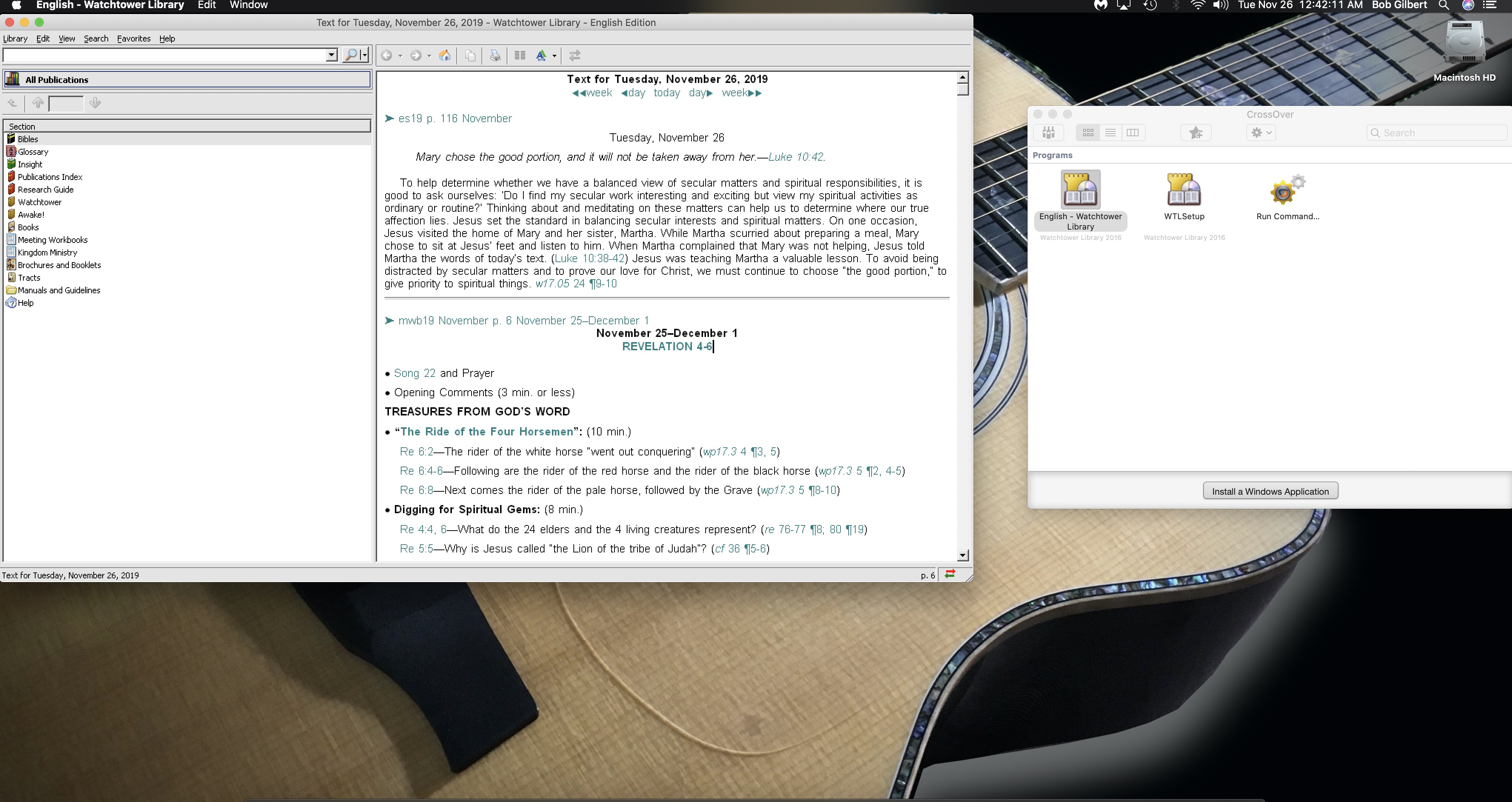Screen dimensions: 1512x802
Task: Switch CrossOver to column view
Action: 1132,133
